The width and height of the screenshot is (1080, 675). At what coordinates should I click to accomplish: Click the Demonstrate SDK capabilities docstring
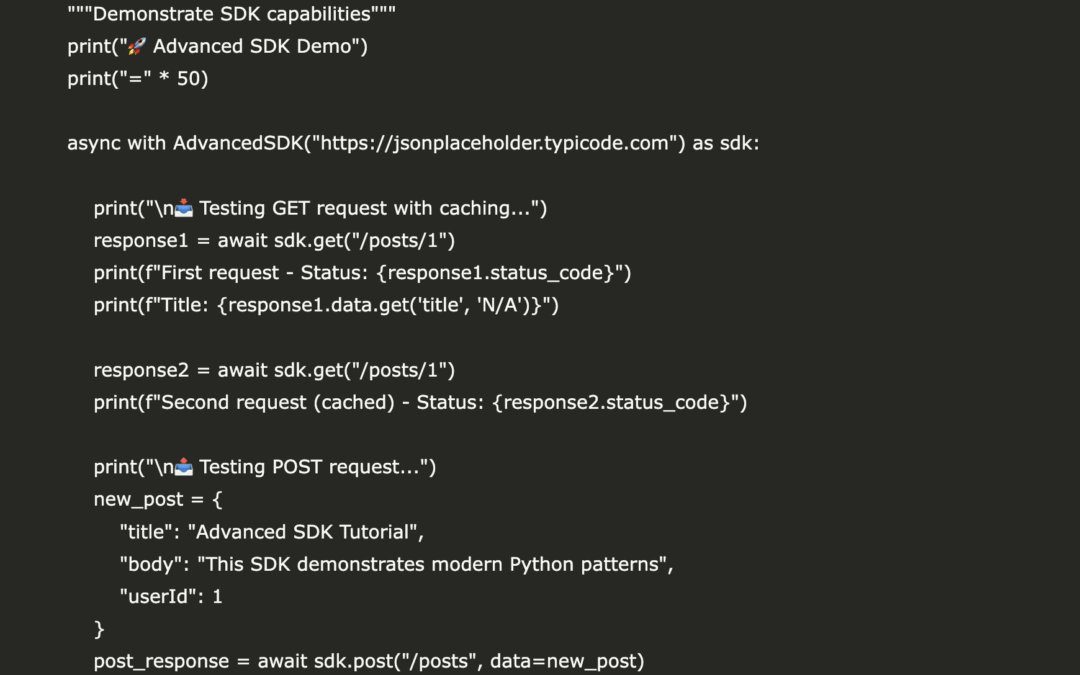[x=232, y=15]
